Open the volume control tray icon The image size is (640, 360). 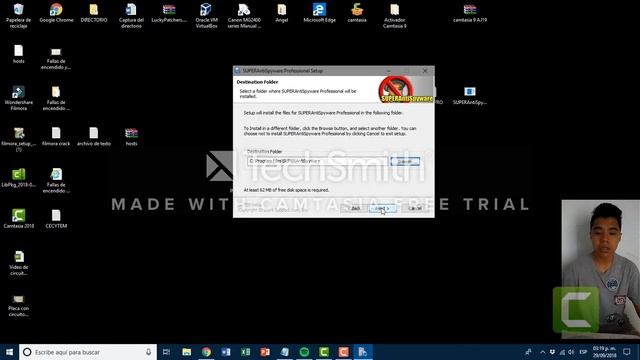[x=571, y=352]
